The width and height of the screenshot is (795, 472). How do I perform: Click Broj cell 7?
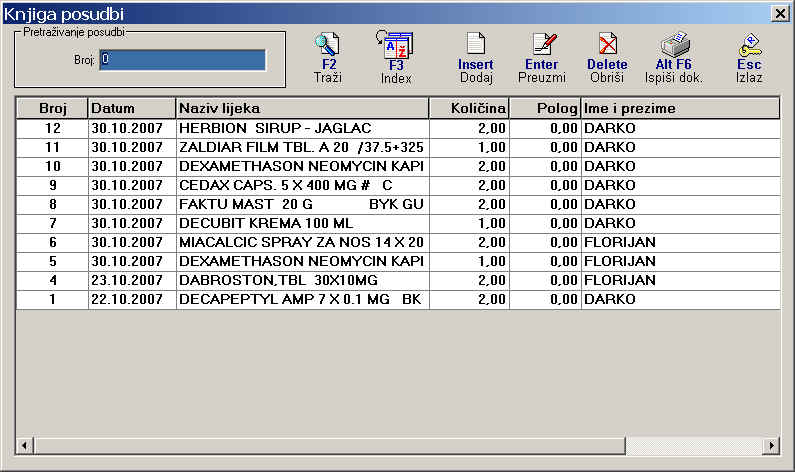click(53, 224)
